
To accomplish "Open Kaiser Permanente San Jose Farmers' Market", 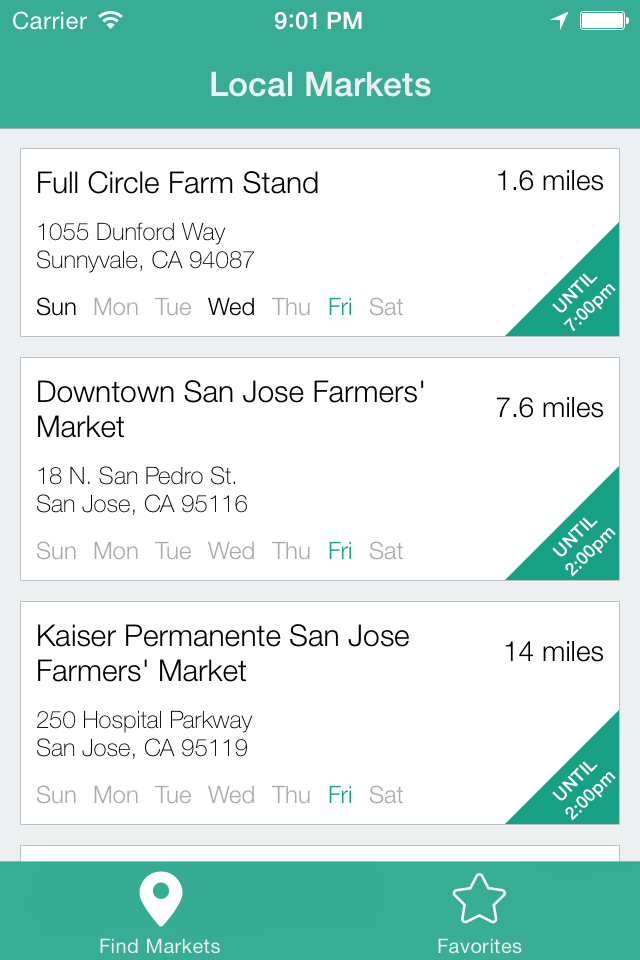I will tap(222, 653).
